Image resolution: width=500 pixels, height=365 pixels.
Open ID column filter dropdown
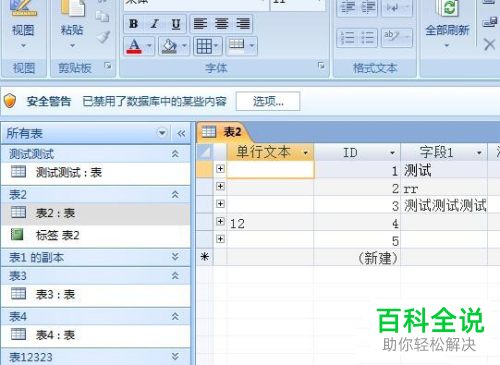(x=392, y=153)
